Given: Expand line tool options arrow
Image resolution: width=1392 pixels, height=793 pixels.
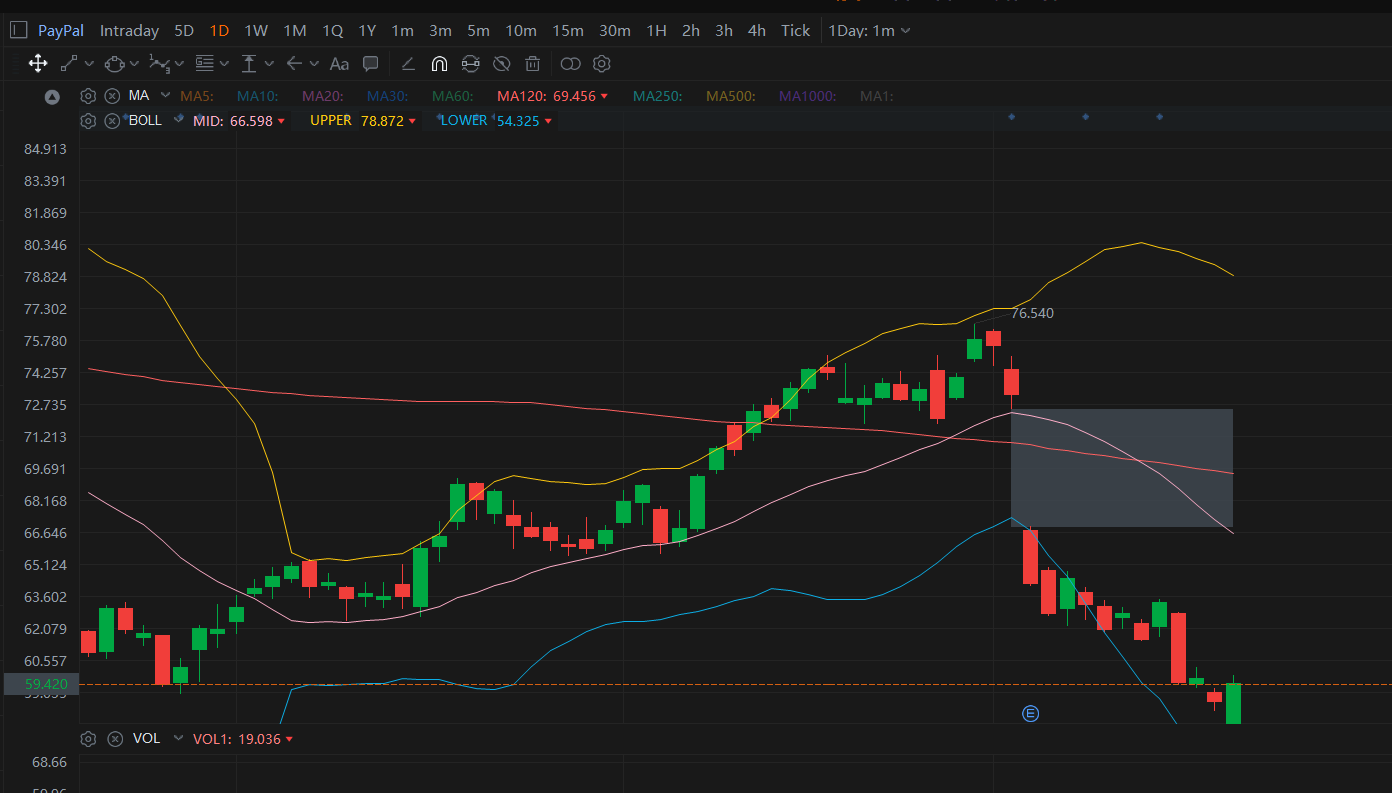Looking at the screenshot, I should [89, 64].
